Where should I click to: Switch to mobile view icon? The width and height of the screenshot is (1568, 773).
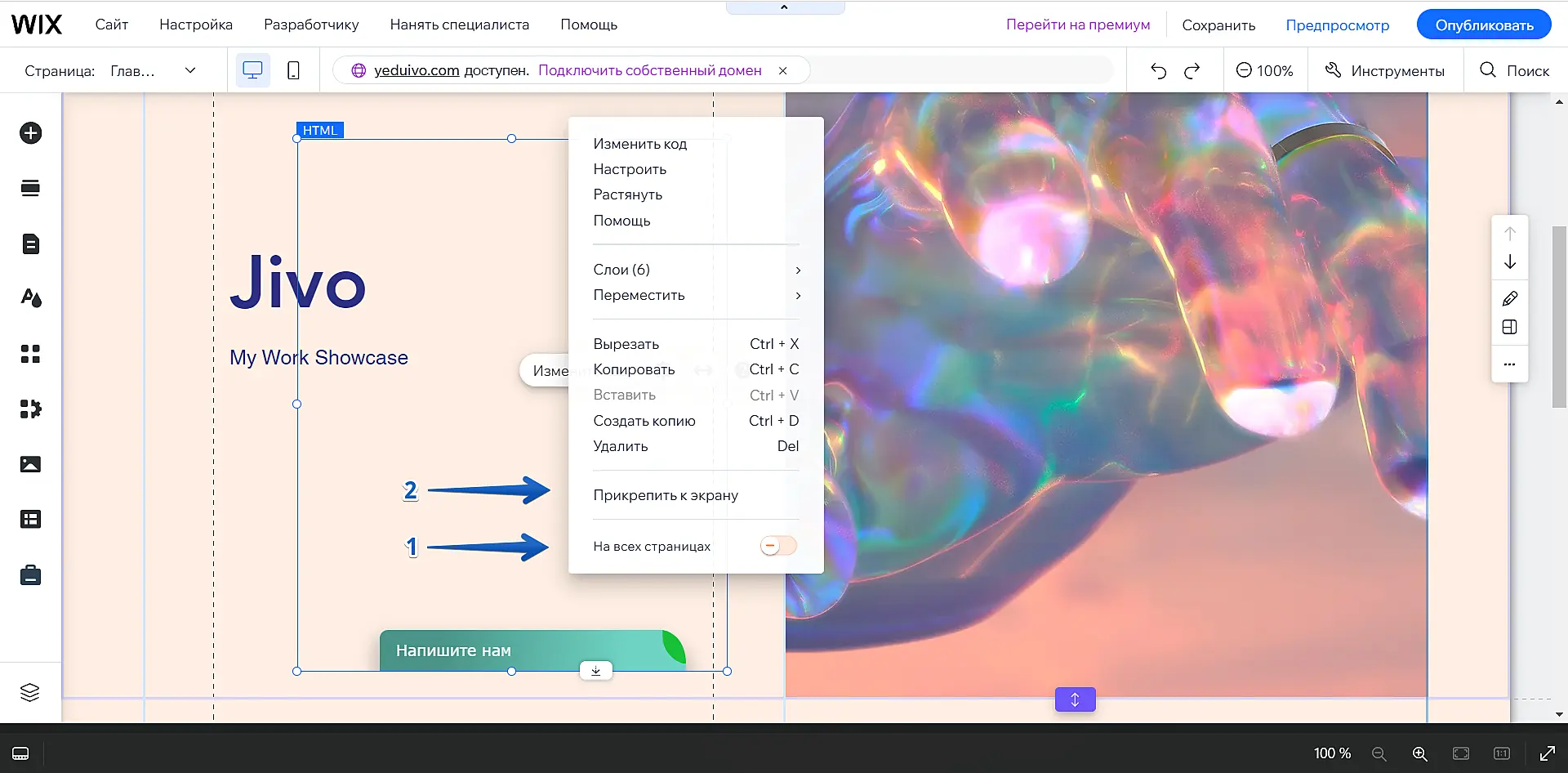(x=293, y=71)
